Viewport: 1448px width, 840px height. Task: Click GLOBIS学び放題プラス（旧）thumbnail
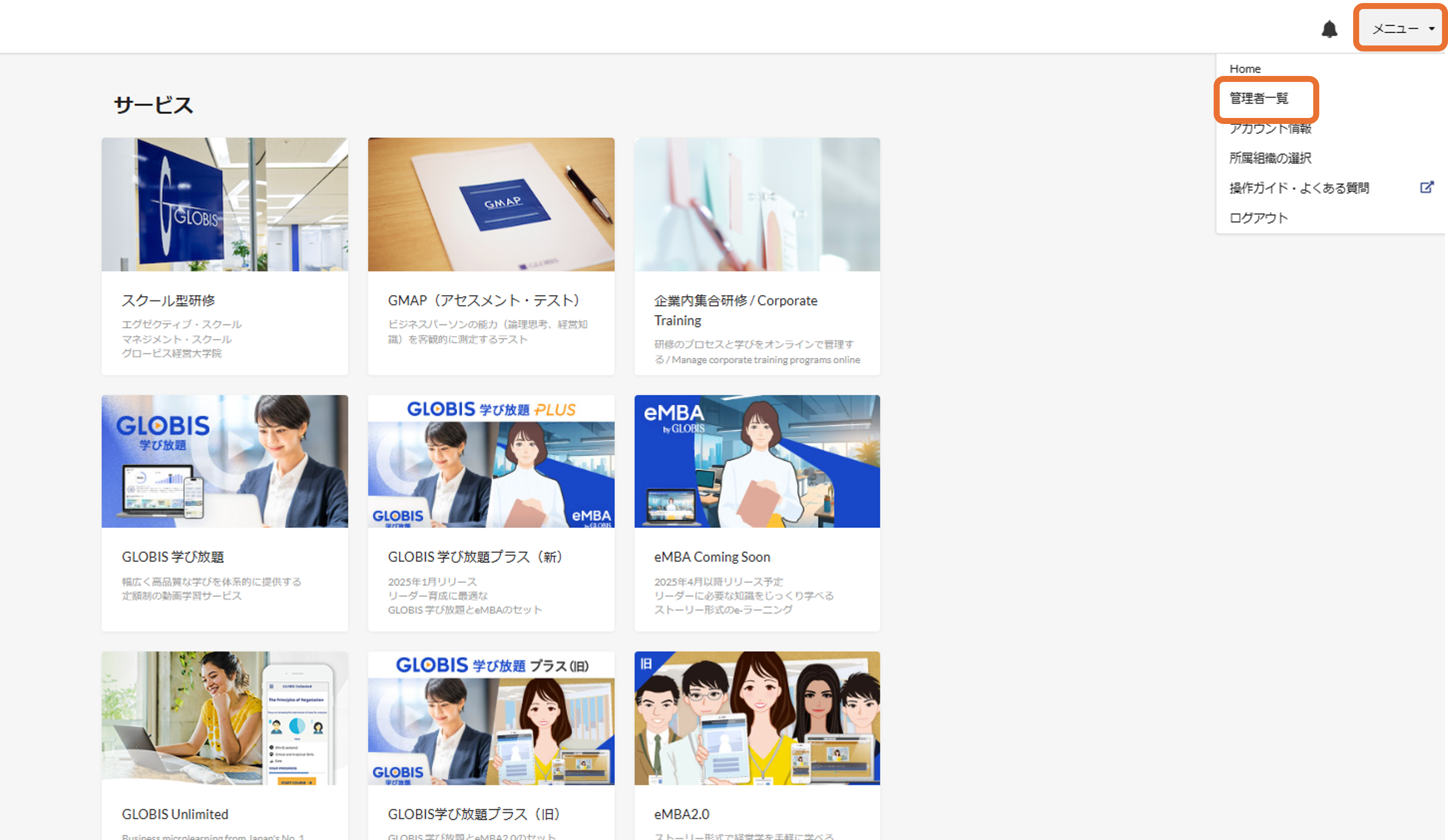pyautogui.click(x=491, y=718)
